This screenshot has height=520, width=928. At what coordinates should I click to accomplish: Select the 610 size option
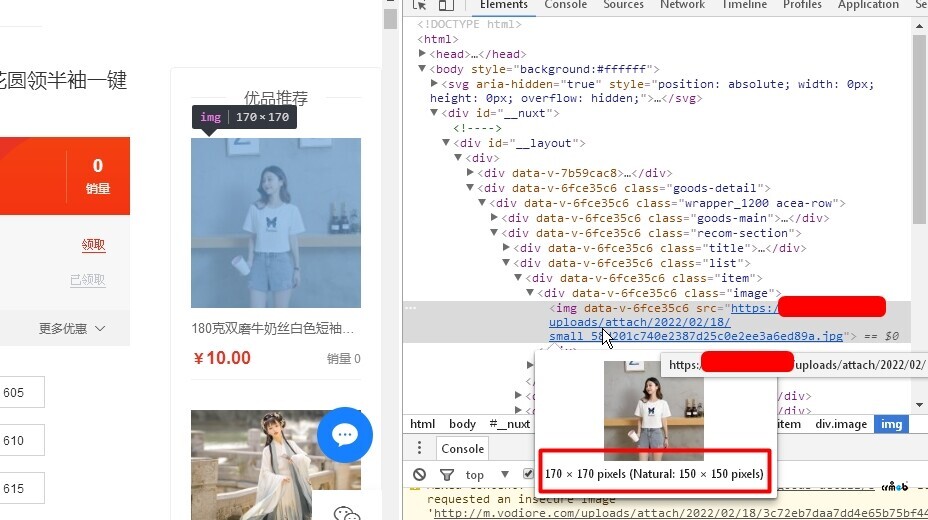click(x=21, y=440)
